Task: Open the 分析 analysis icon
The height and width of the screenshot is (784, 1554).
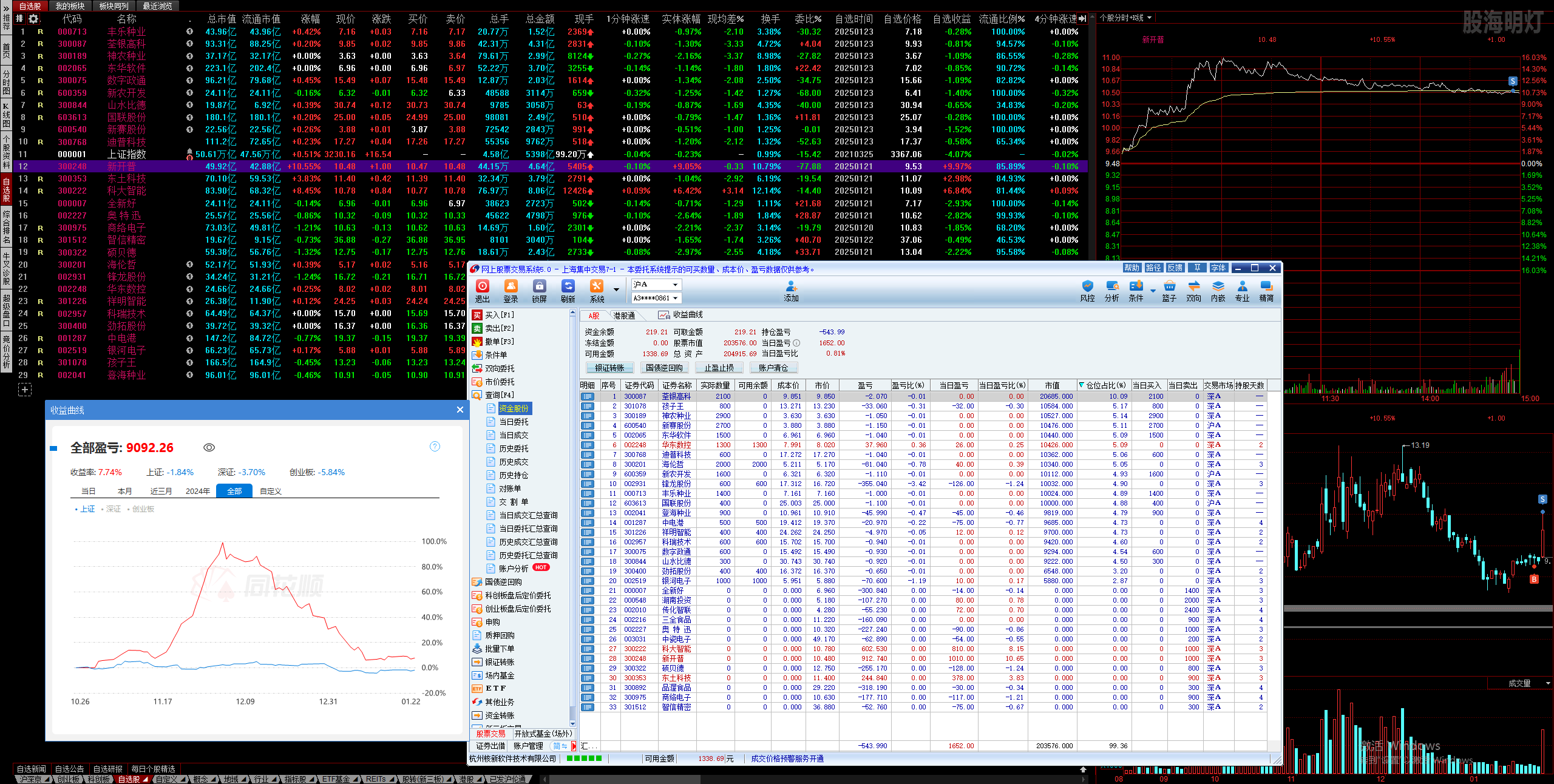Action: coord(1112,291)
